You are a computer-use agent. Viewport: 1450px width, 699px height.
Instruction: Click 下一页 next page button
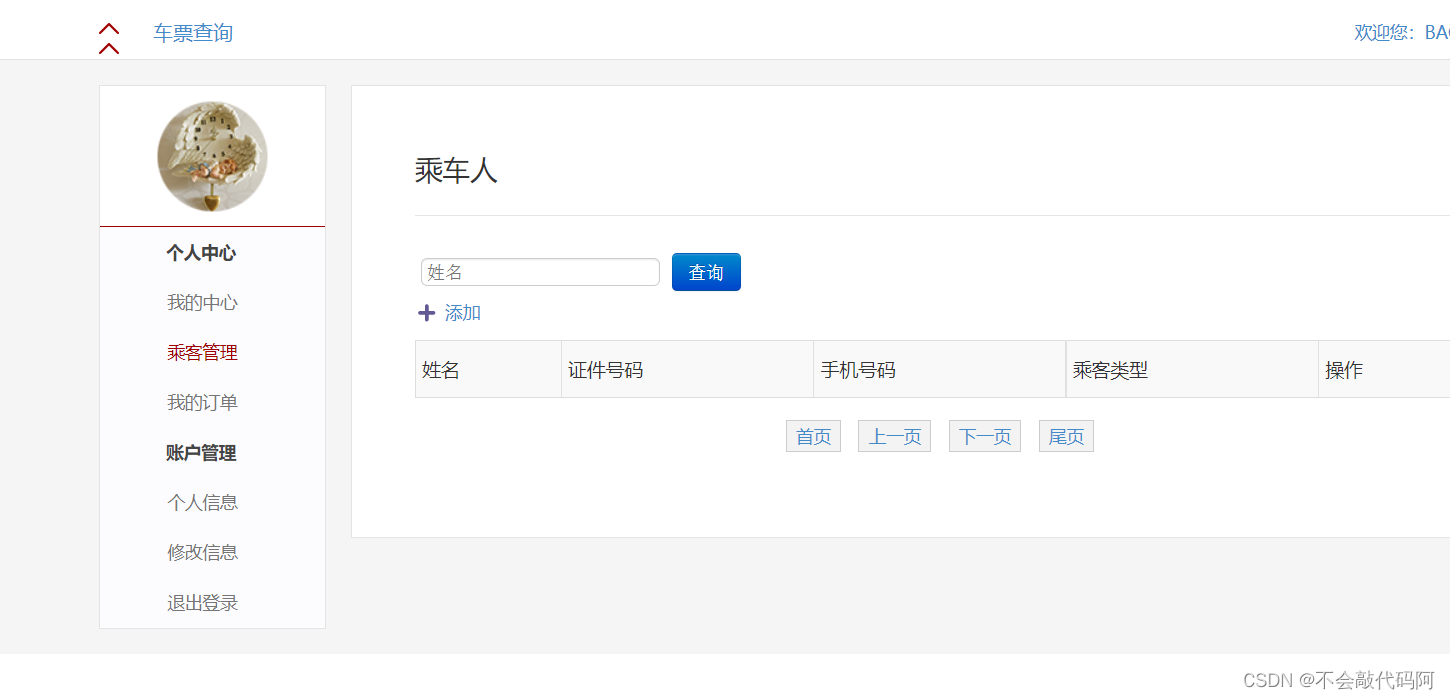point(984,436)
